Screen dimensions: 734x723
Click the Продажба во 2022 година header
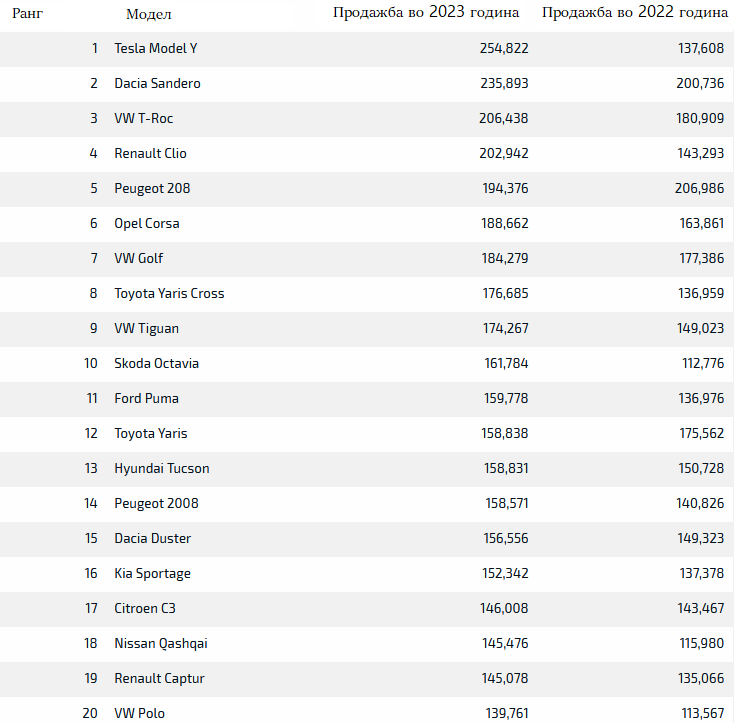pyautogui.click(x=634, y=13)
